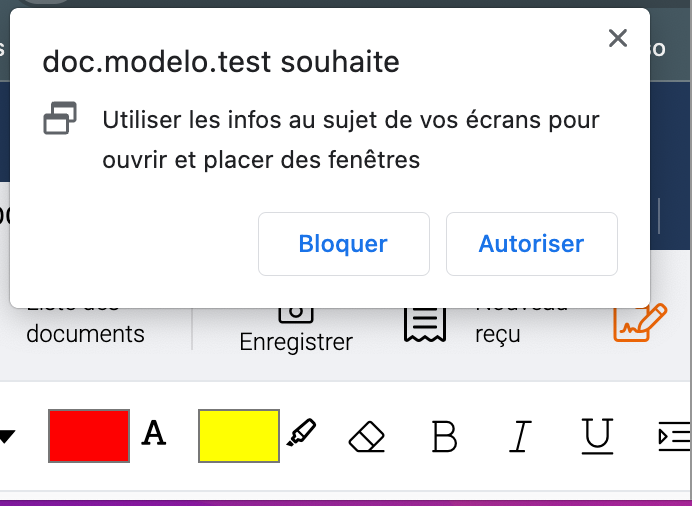Viewport: 692px width, 506px height.
Task: Open the red text color swatch
Action: click(x=89, y=435)
